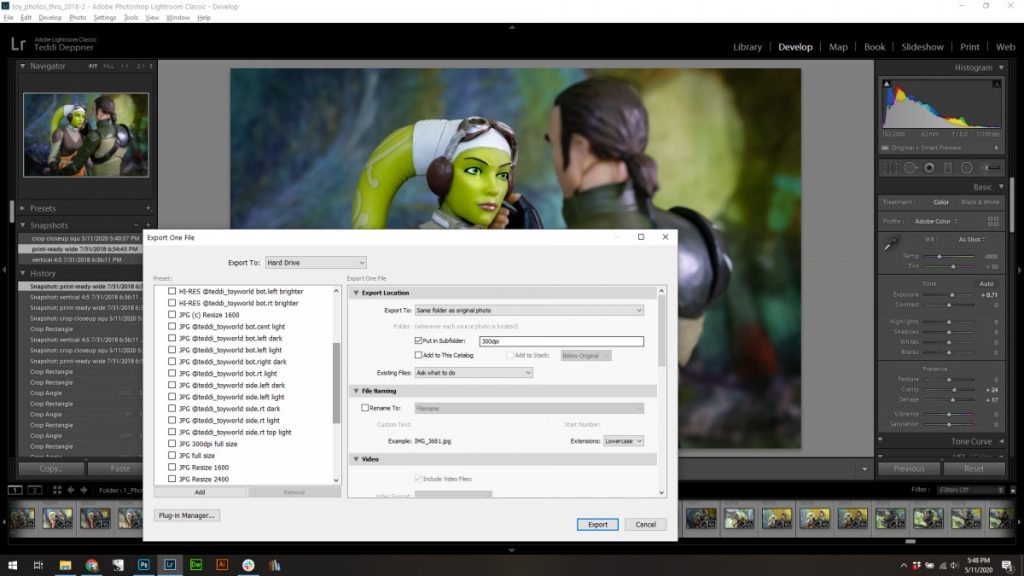Image resolution: width=1024 pixels, height=576 pixels.
Task: Go forward using the filmstrip right arrow
Action: tap(84, 490)
